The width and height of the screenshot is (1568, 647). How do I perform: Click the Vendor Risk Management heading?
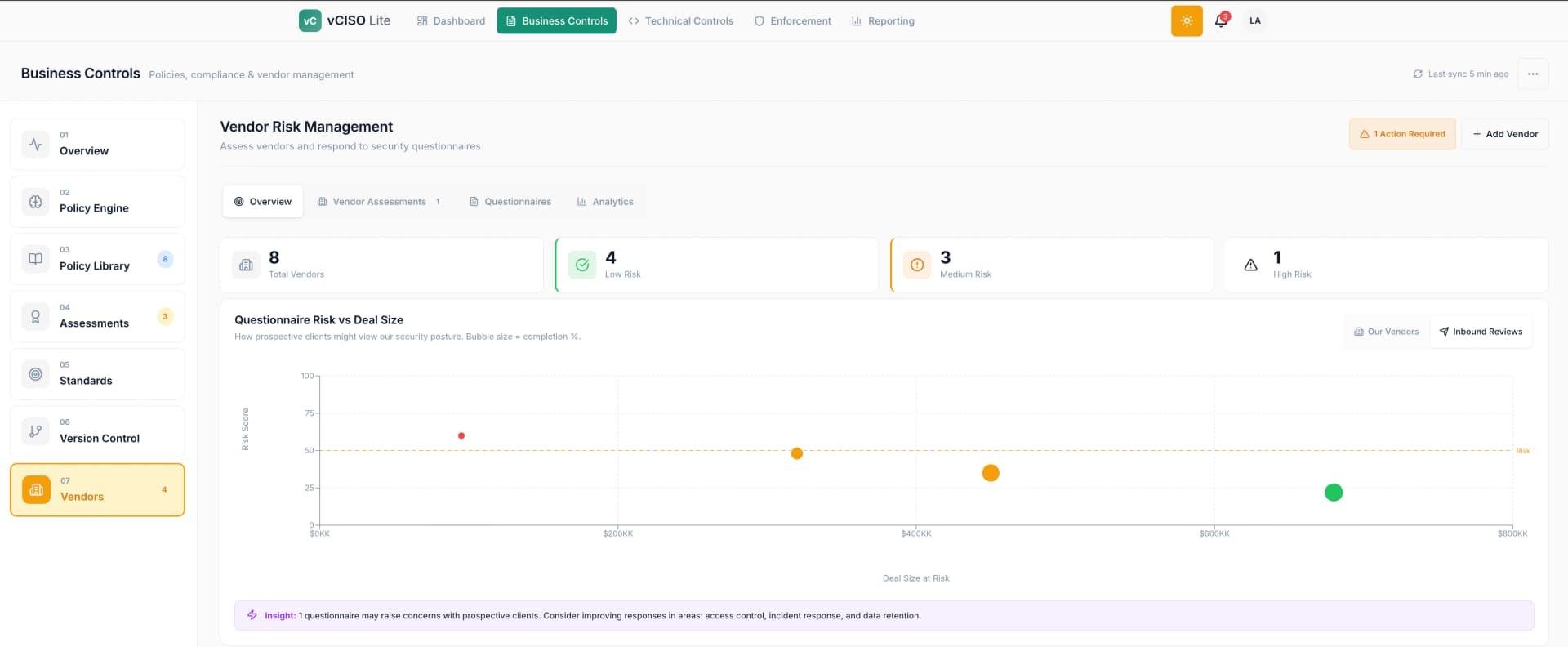point(306,127)
